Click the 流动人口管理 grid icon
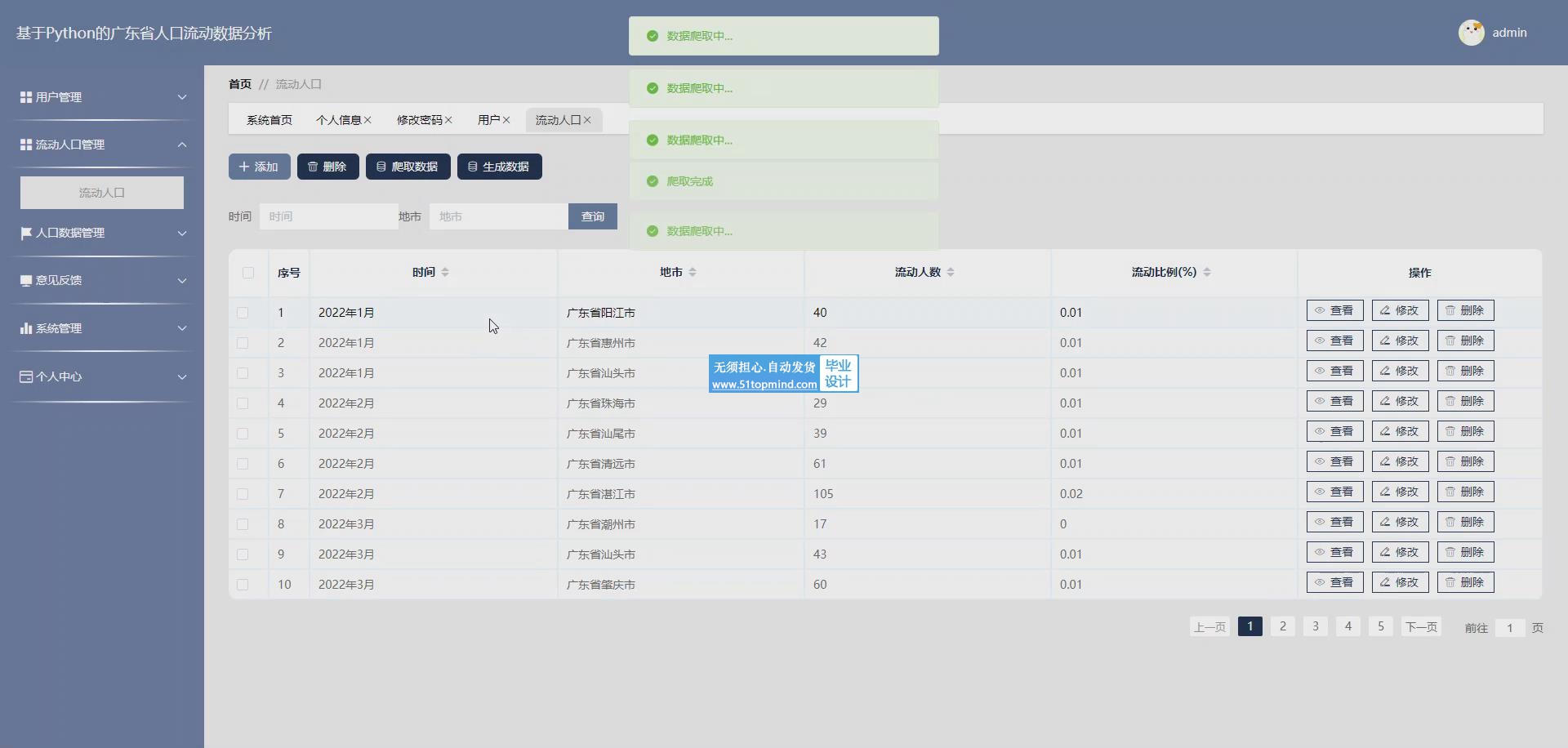Screen dimensions: 1568x748 [26, 145]
